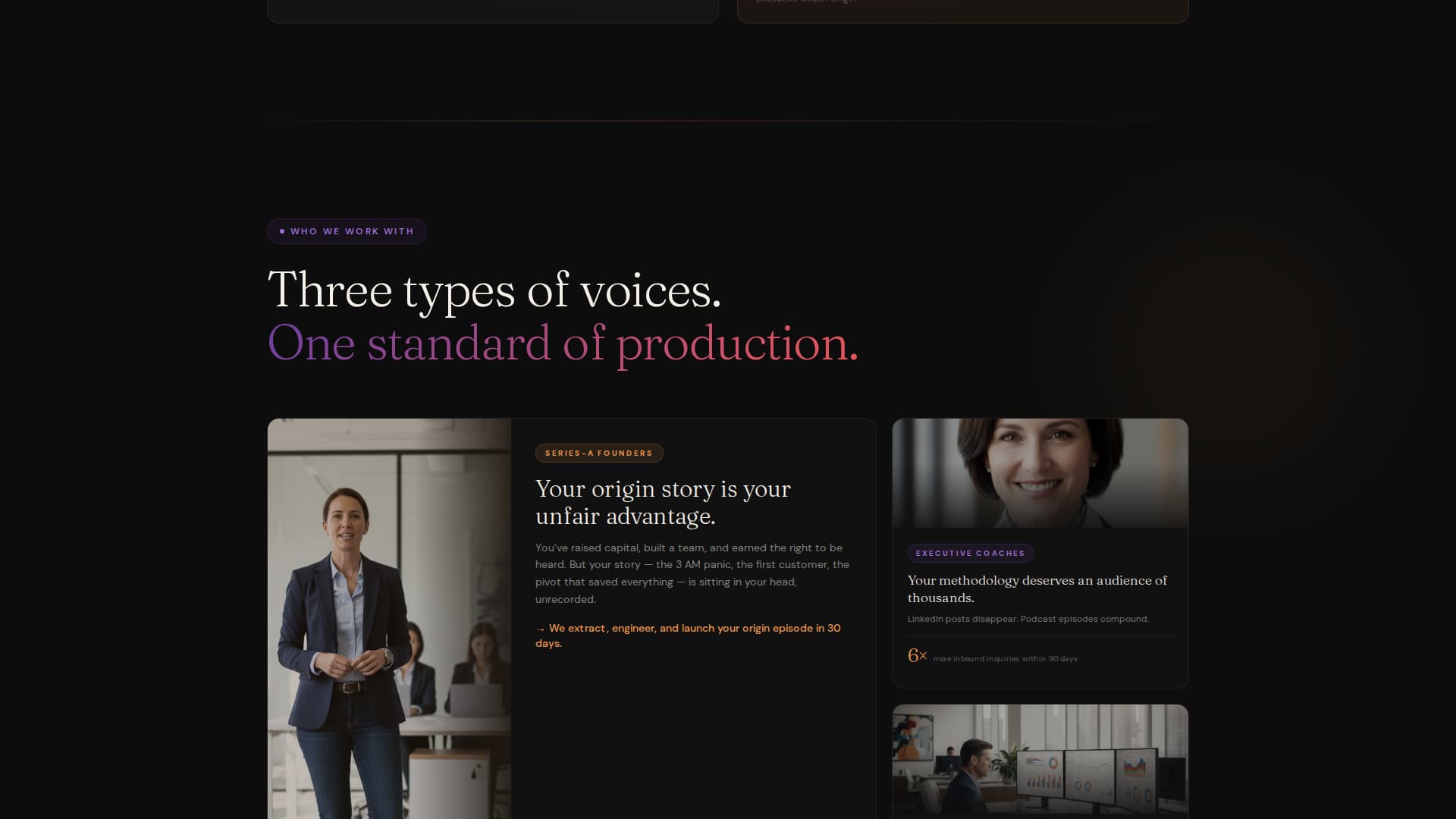Expand the 'Your methodology deserves an audience' section

click(x=1037, y=588)
